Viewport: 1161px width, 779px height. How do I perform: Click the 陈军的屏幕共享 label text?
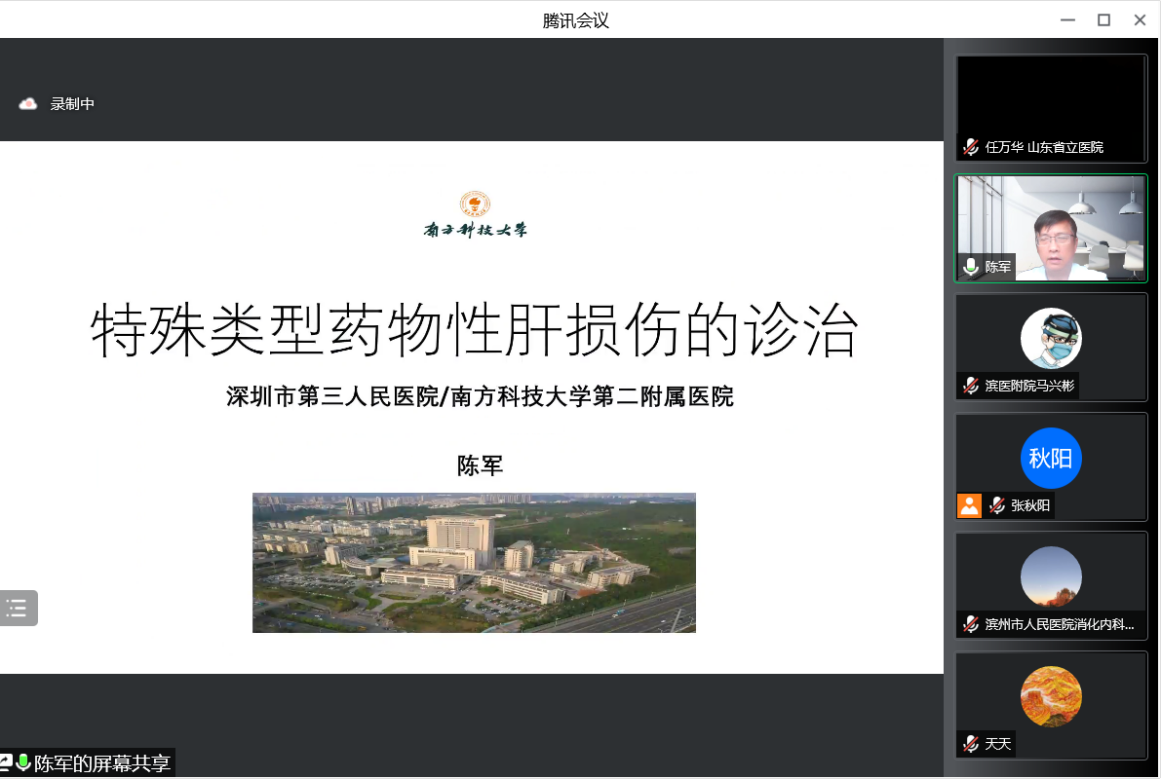[102, 764]
